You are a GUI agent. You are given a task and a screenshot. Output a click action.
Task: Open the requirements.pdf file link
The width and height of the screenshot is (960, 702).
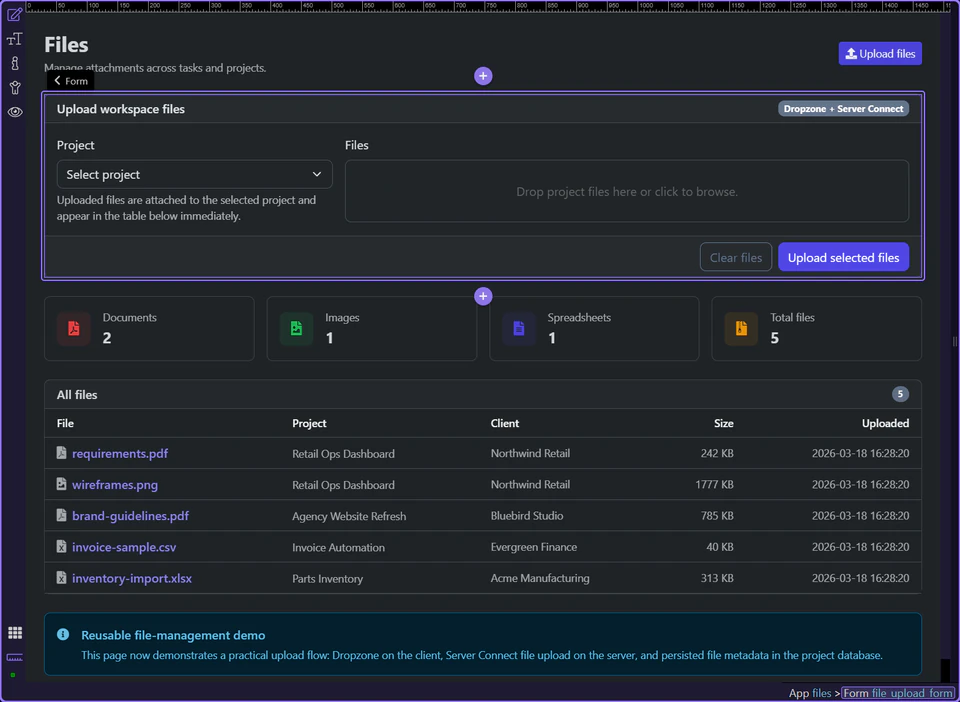click(120, 453)
